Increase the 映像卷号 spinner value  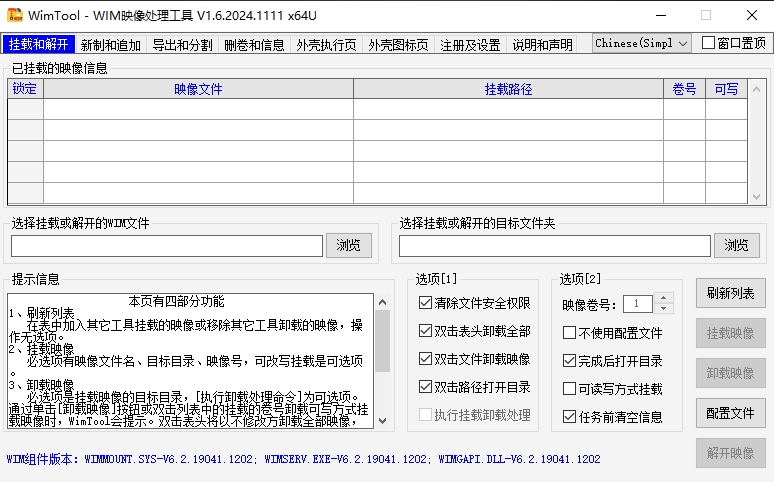point(664,298)
